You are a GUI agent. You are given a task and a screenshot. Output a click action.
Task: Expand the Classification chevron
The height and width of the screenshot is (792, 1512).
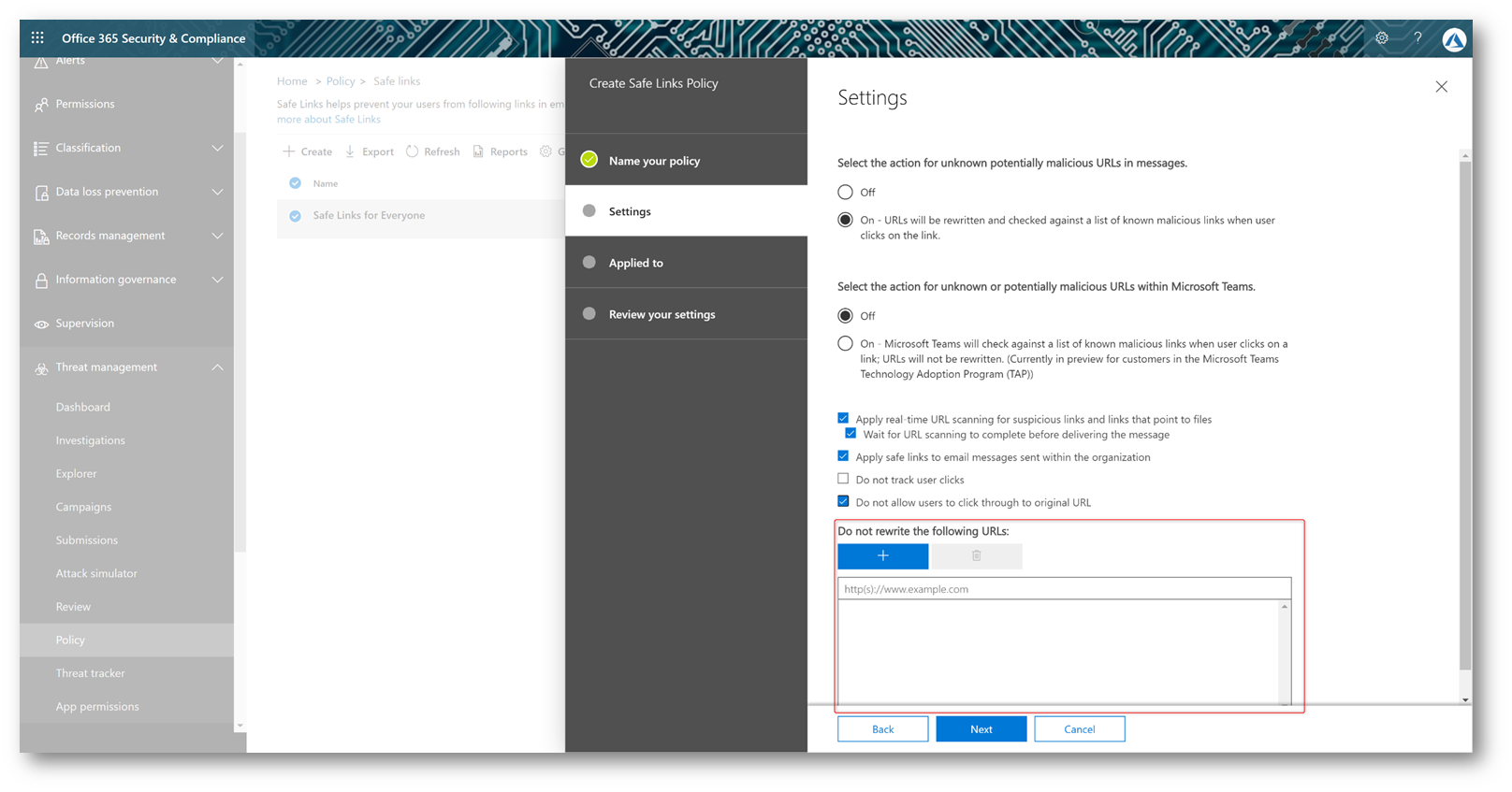[217, 149]
